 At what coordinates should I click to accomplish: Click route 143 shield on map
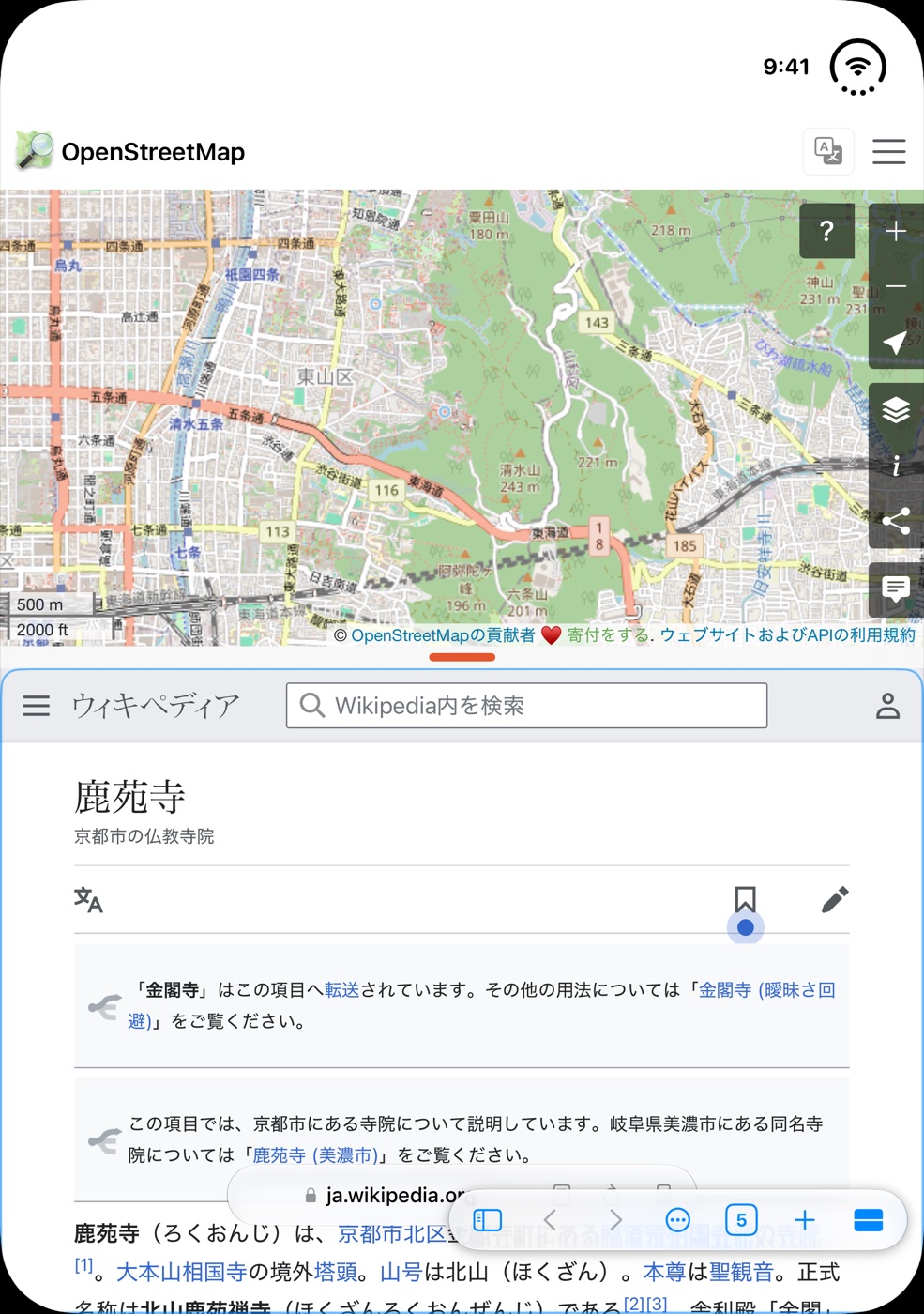pyautogui.click(x=597, y=323)
